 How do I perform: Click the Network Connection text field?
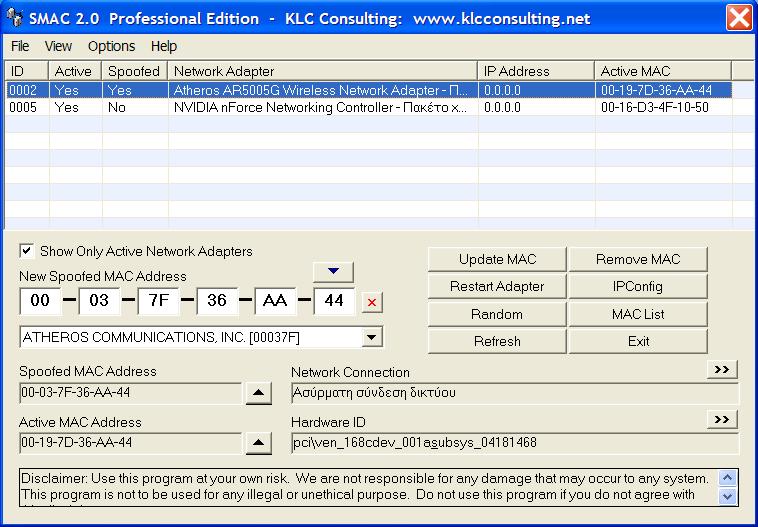(515, 393)
